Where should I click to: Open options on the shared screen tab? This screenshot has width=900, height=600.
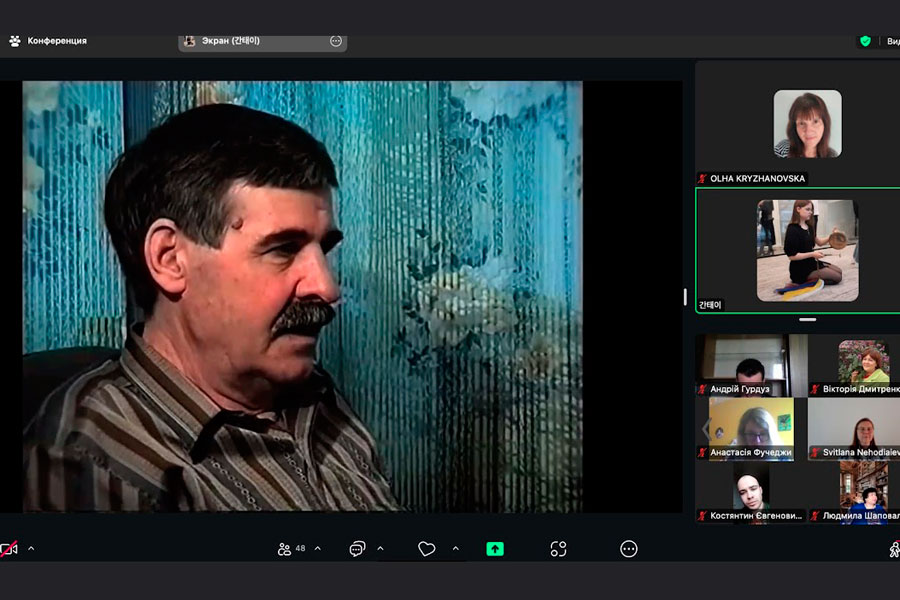336,41
